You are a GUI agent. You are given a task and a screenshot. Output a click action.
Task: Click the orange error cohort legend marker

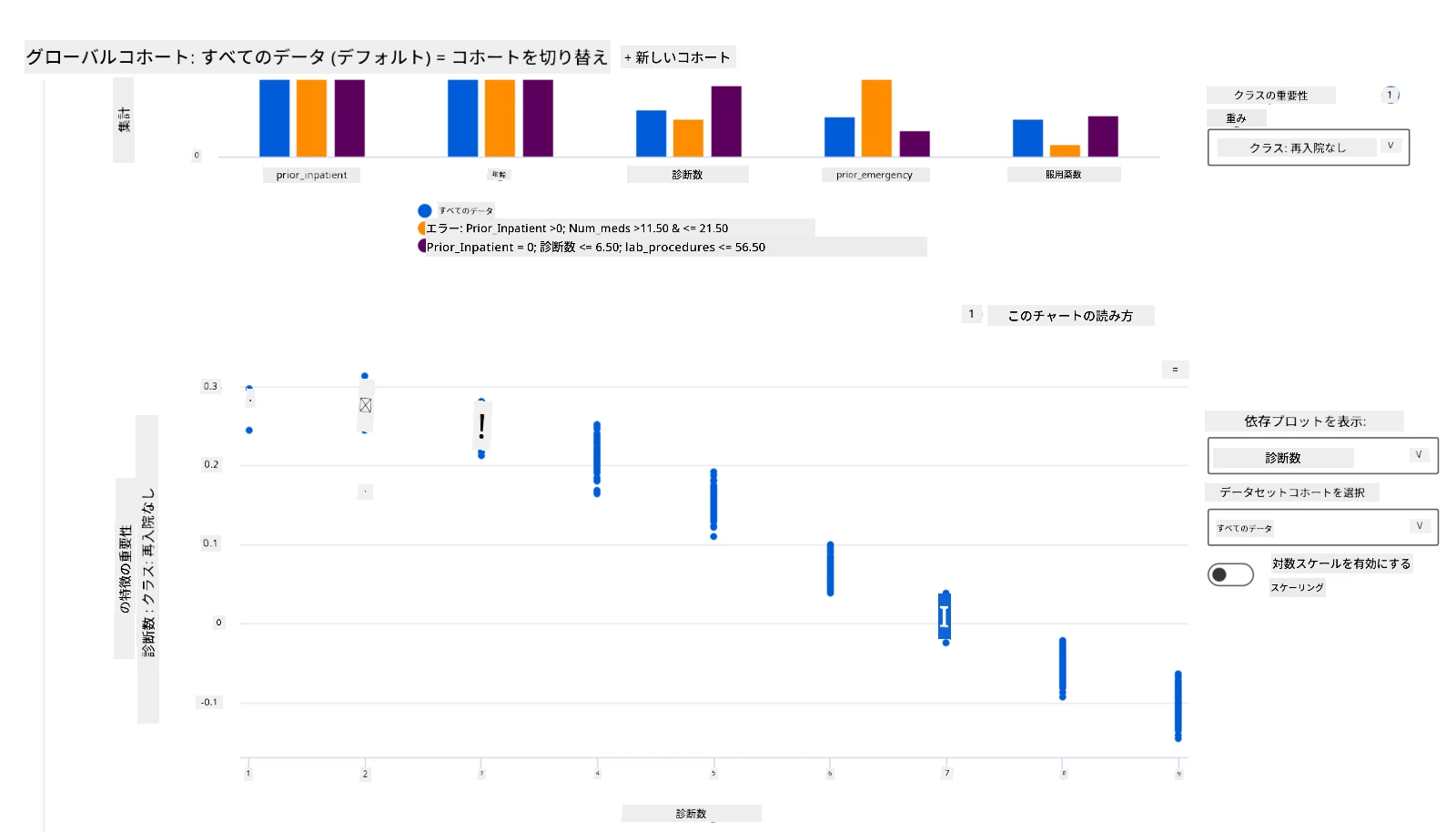click(421, 228)
